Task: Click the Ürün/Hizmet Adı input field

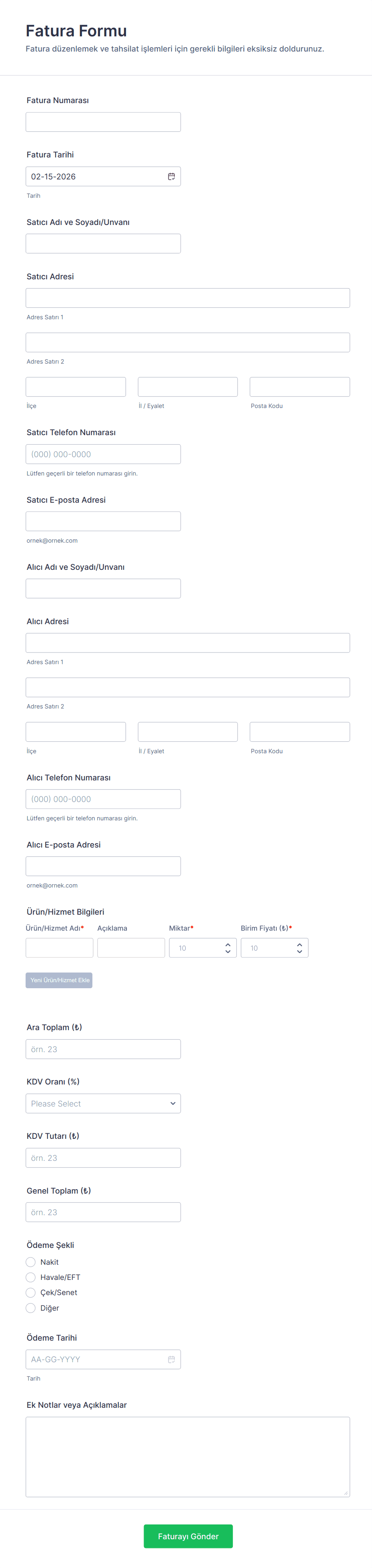Action: tap(59, 948)
